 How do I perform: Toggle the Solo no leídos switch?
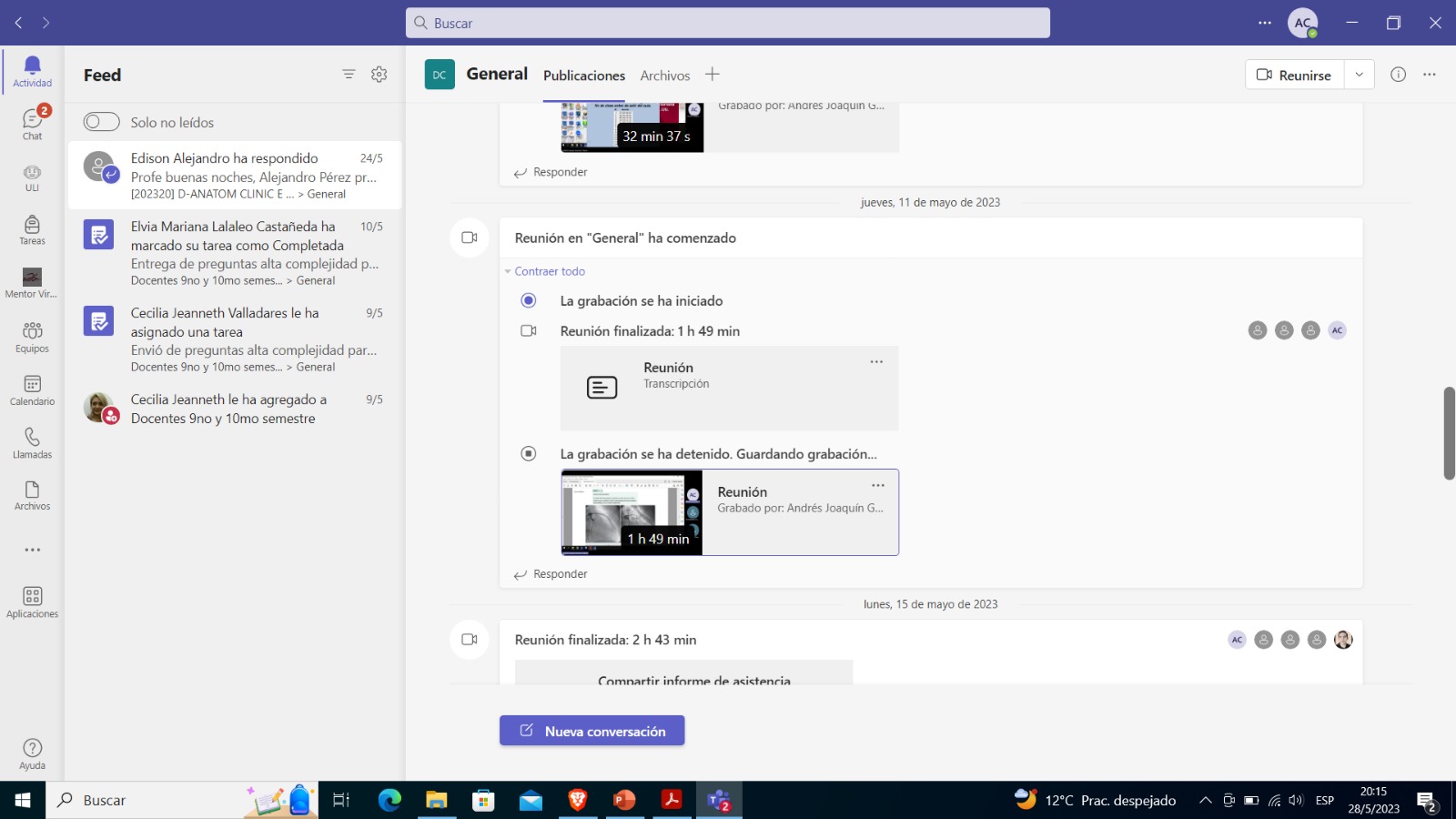pos(102,122)
